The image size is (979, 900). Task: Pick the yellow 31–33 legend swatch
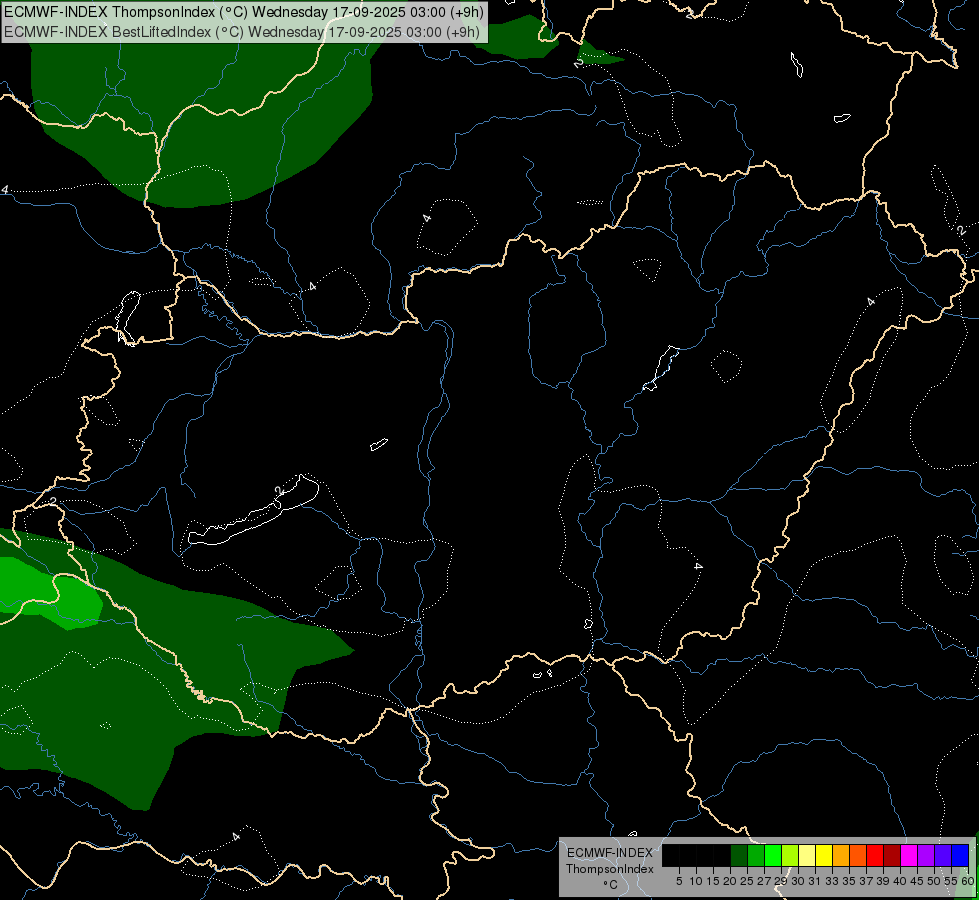[824, 855]
